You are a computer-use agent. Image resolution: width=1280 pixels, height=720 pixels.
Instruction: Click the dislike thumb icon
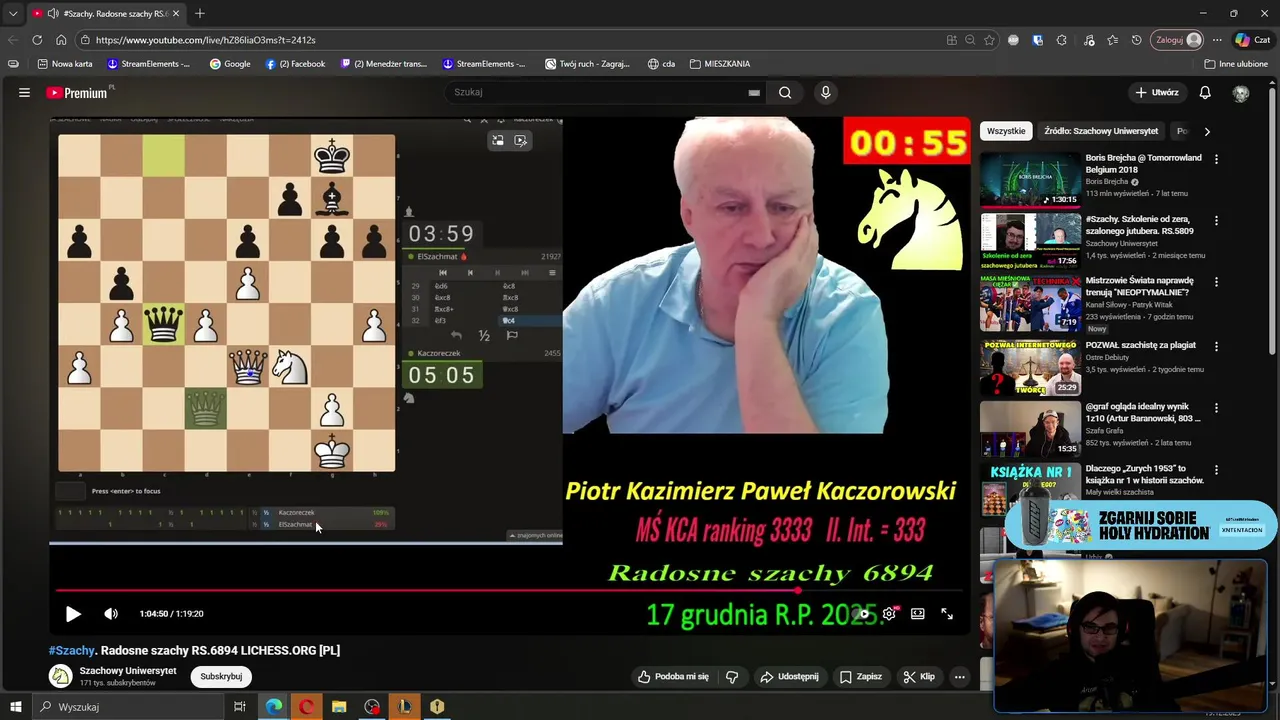tap(732, 677)
